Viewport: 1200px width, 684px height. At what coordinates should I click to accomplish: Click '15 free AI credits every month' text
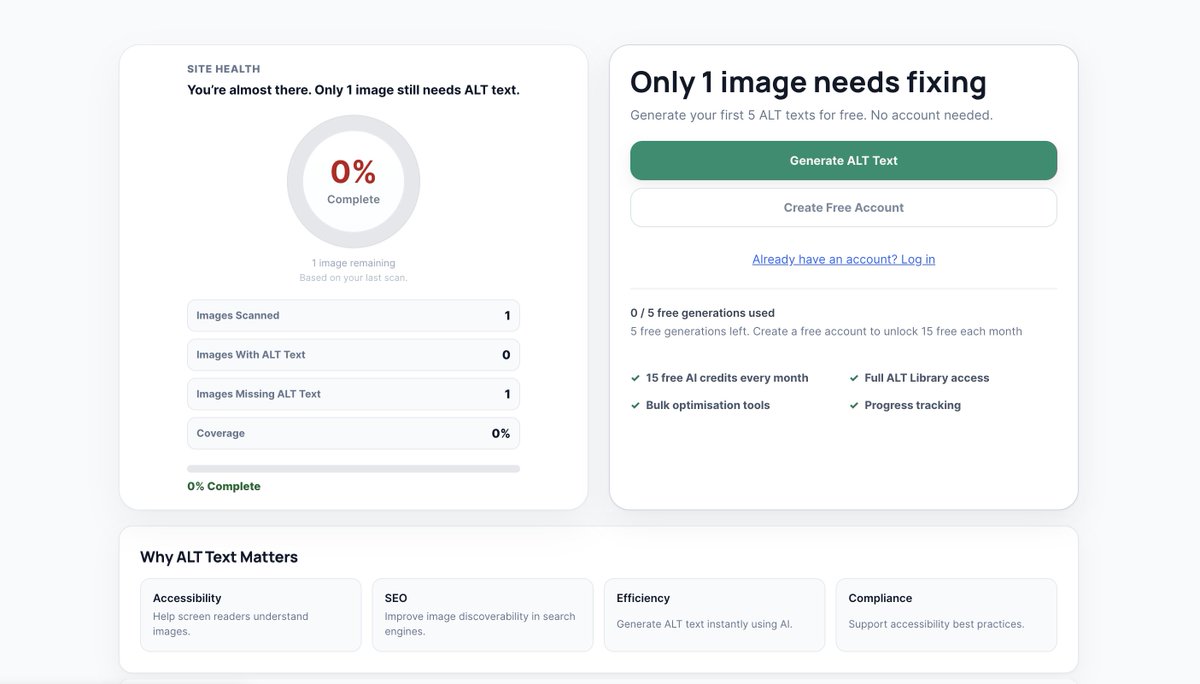(727, 378)
